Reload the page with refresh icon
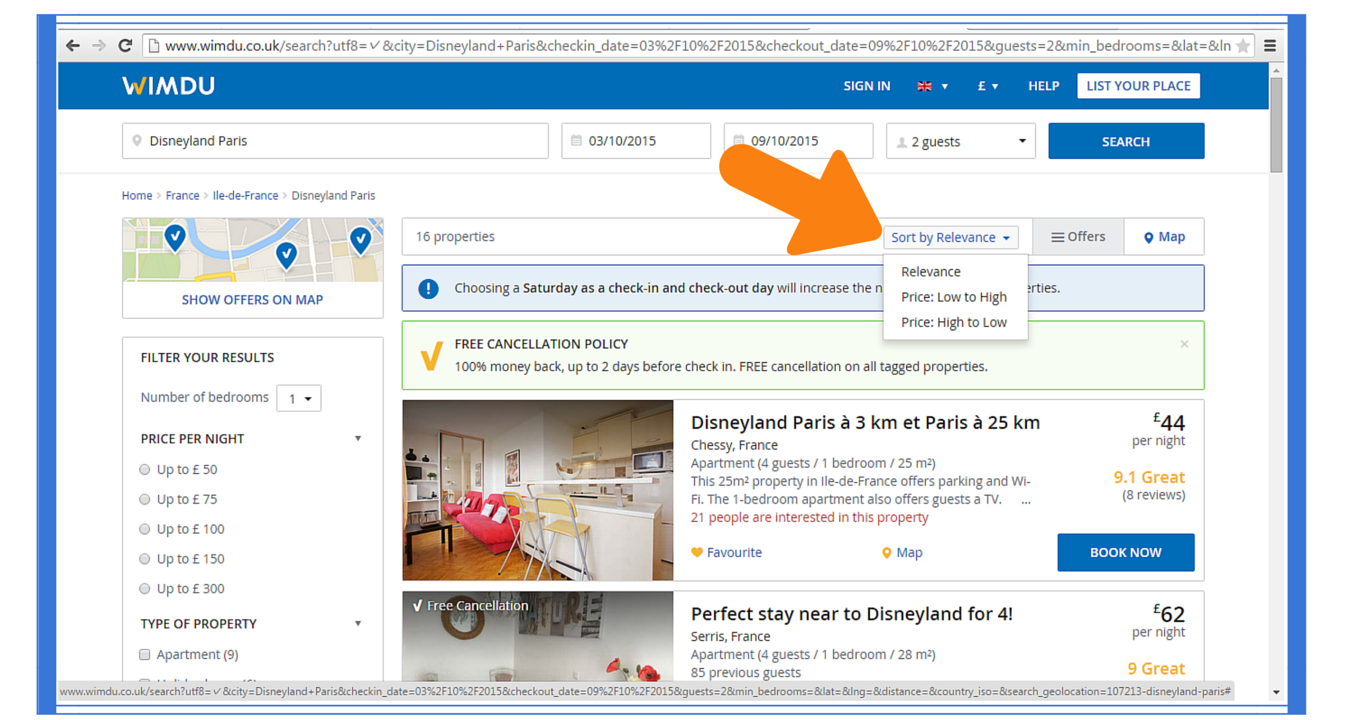The height and width of the screenshot is (720, 1350). coord(125,46)
